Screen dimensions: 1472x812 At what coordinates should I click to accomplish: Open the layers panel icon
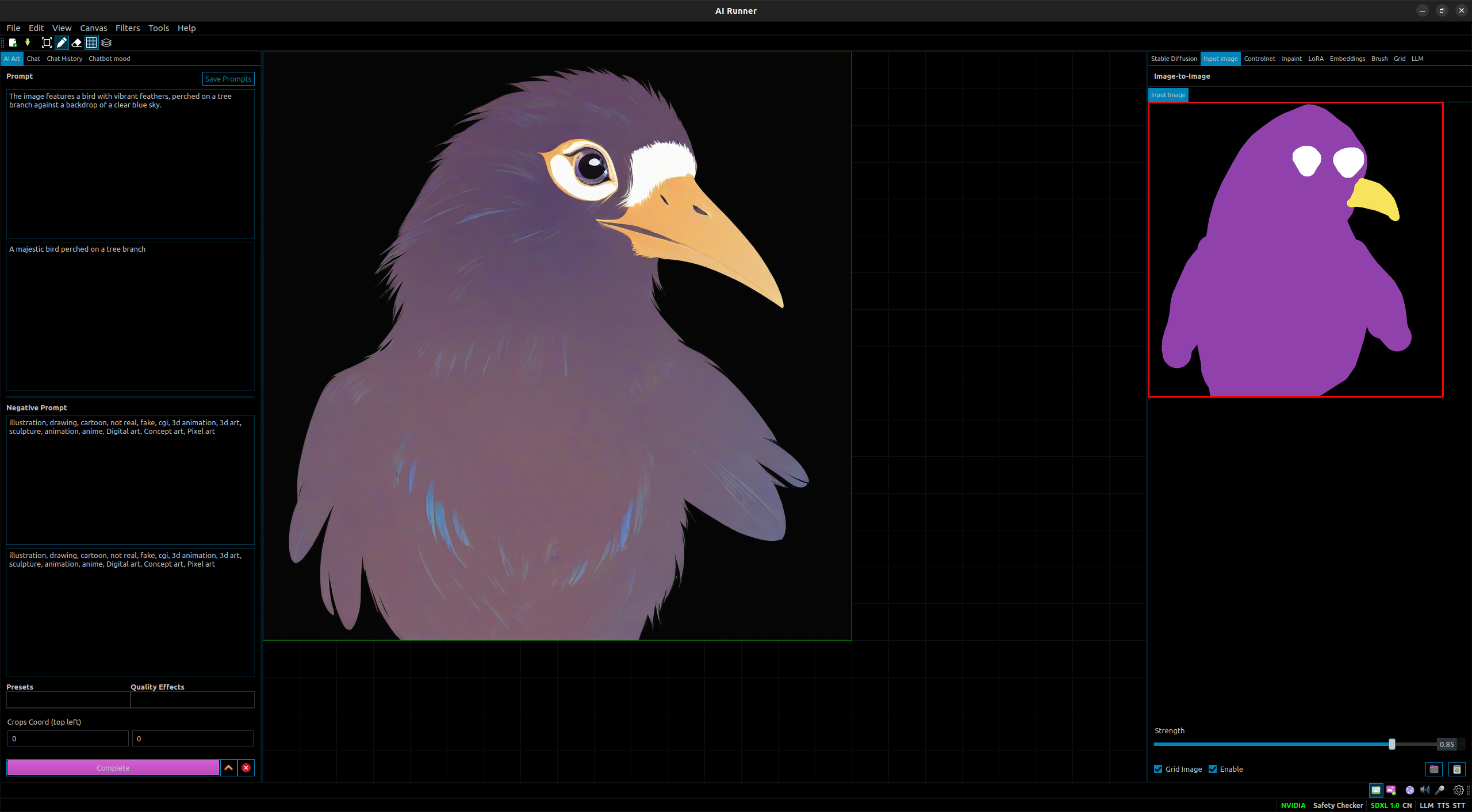(x=106, y=43)
